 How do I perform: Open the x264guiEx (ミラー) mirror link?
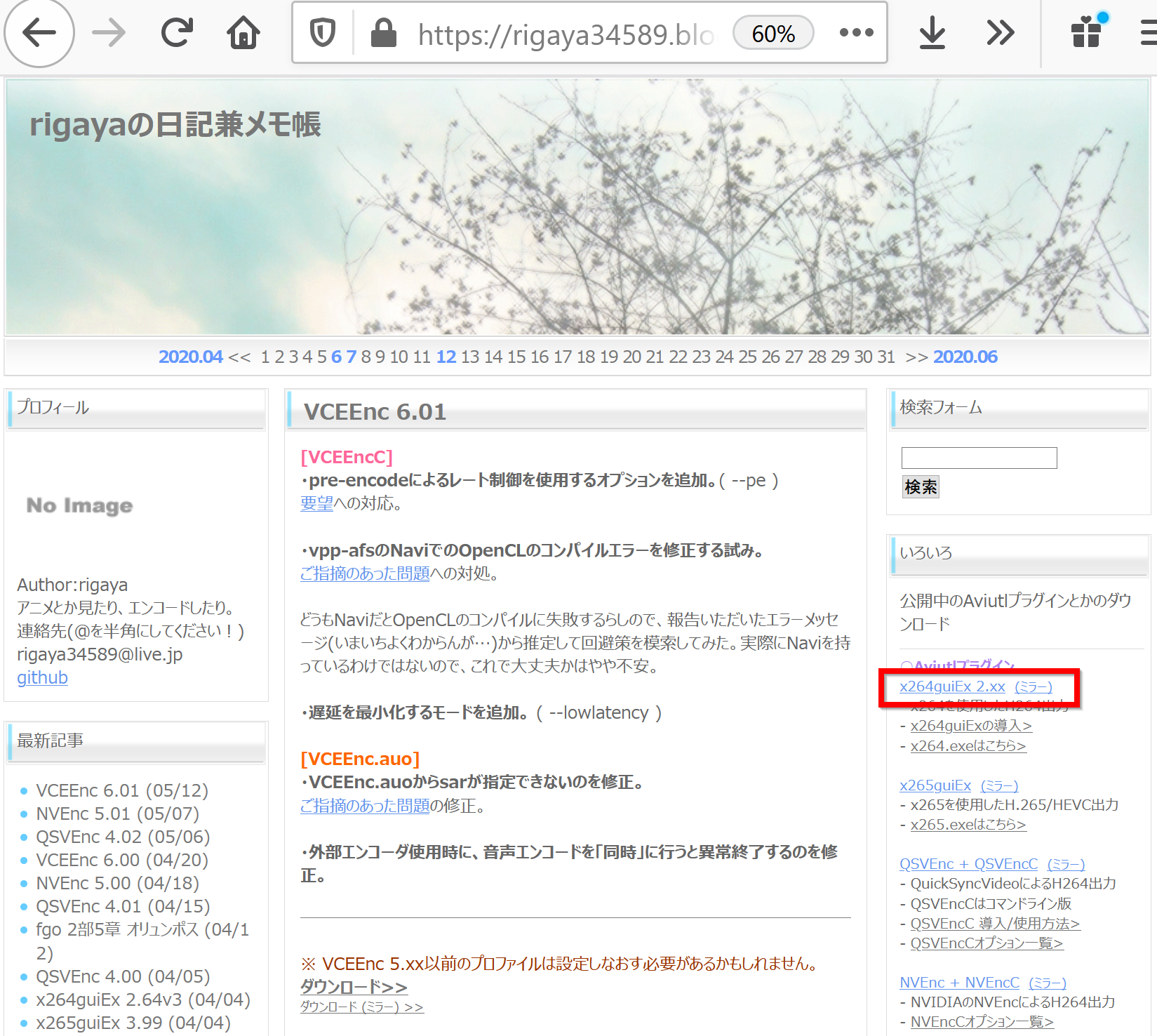[x=1034, y=686]
